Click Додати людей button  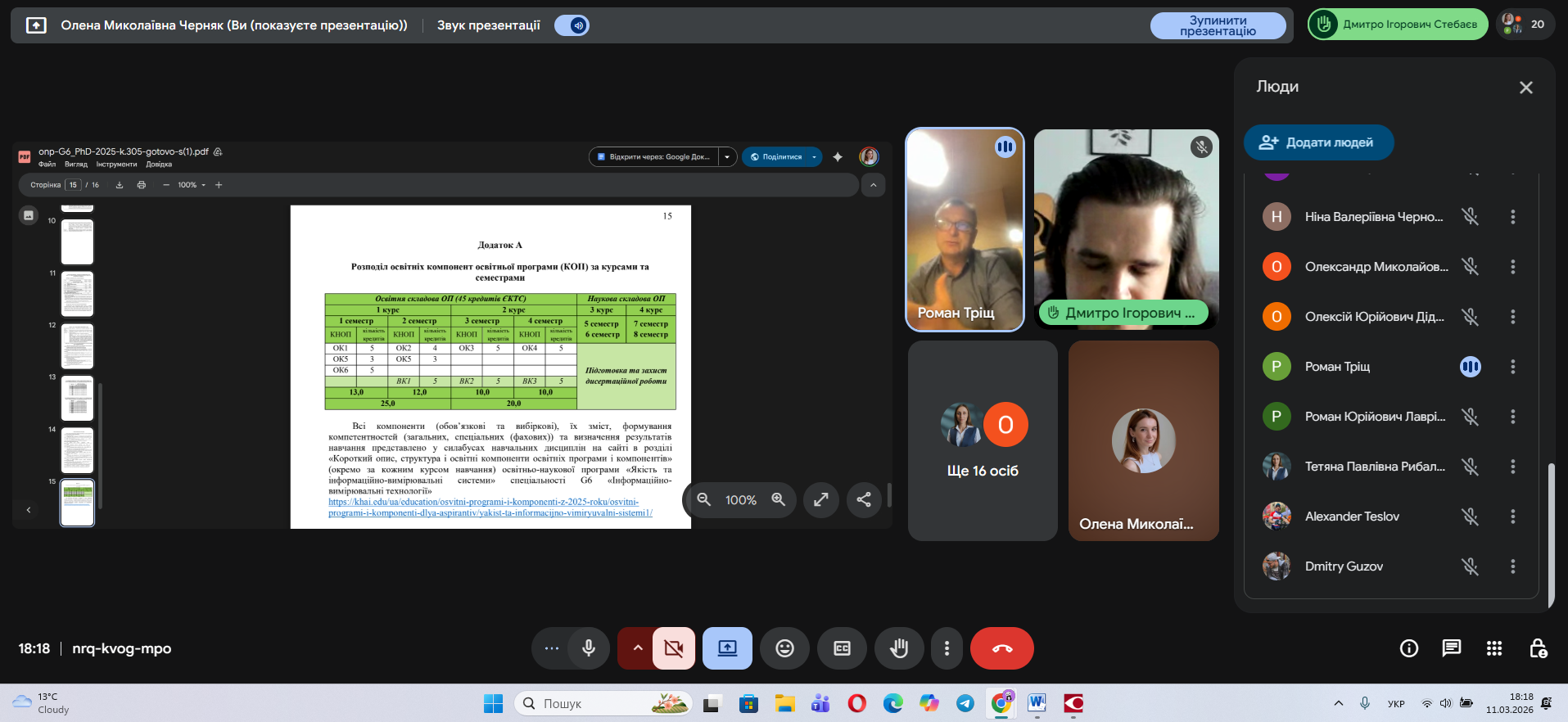click(x=1318, y=142)
